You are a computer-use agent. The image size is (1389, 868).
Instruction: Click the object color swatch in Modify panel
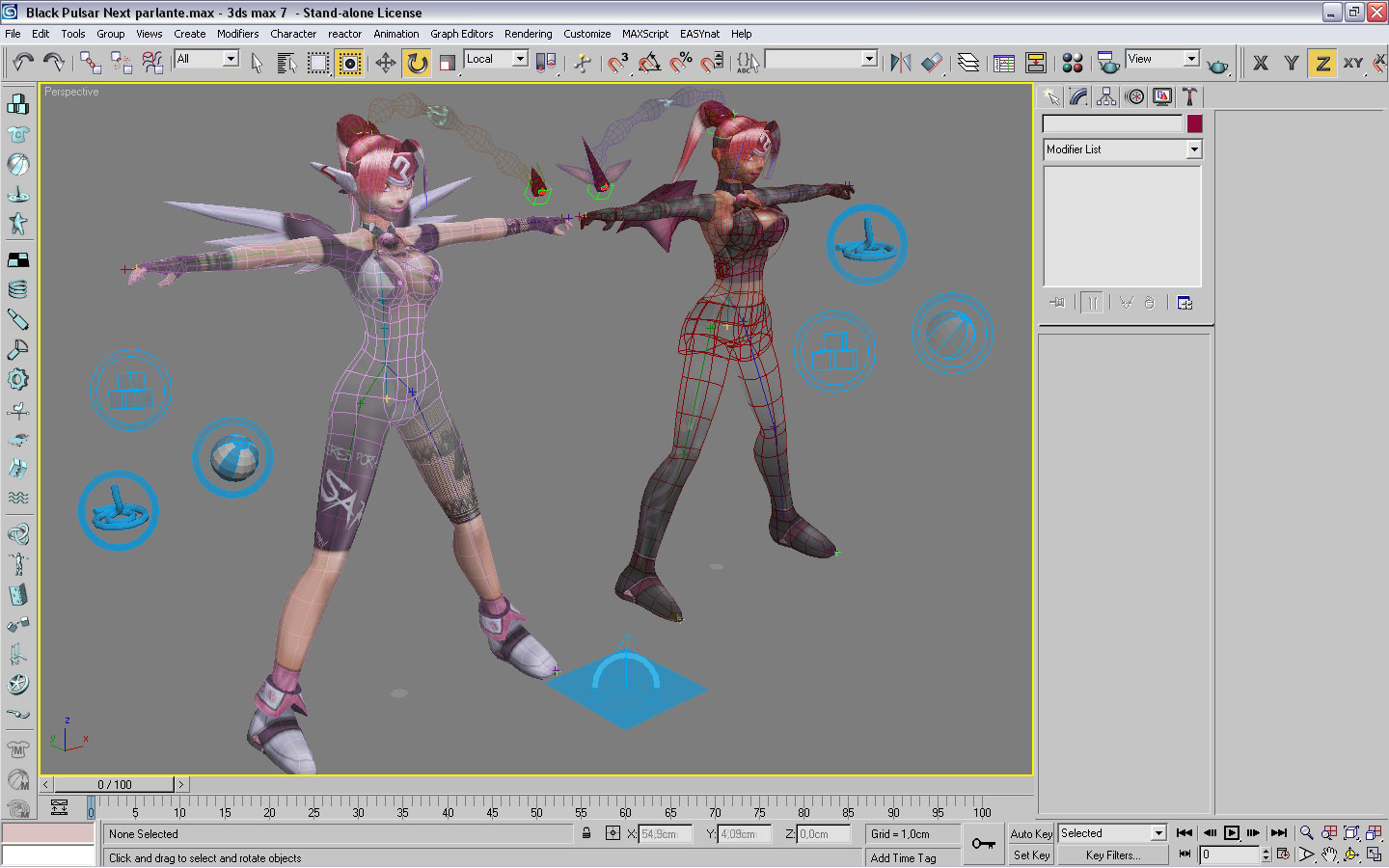[x=1195, y=123]
